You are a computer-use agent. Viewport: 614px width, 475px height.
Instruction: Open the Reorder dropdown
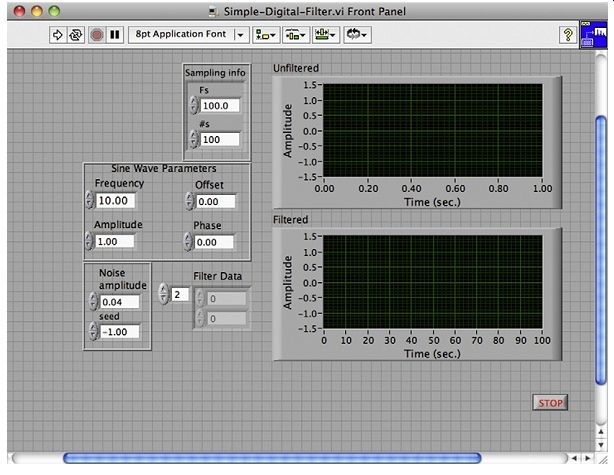[x=357, y=34]
